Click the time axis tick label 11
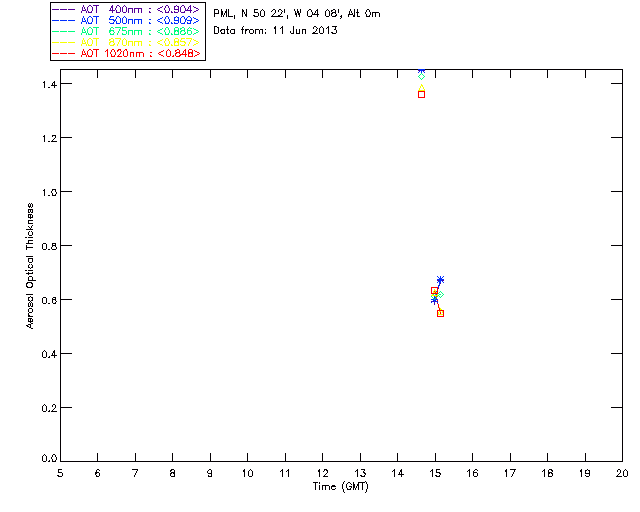The height and width of the screenshot is (512, 640). tap(285, 473)
